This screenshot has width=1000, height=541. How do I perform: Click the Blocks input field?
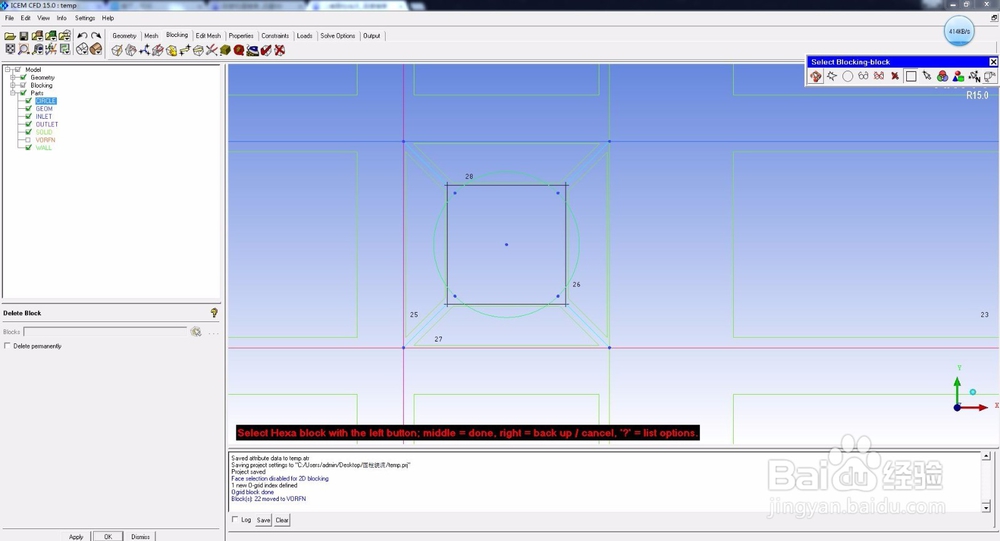point(105,332)
